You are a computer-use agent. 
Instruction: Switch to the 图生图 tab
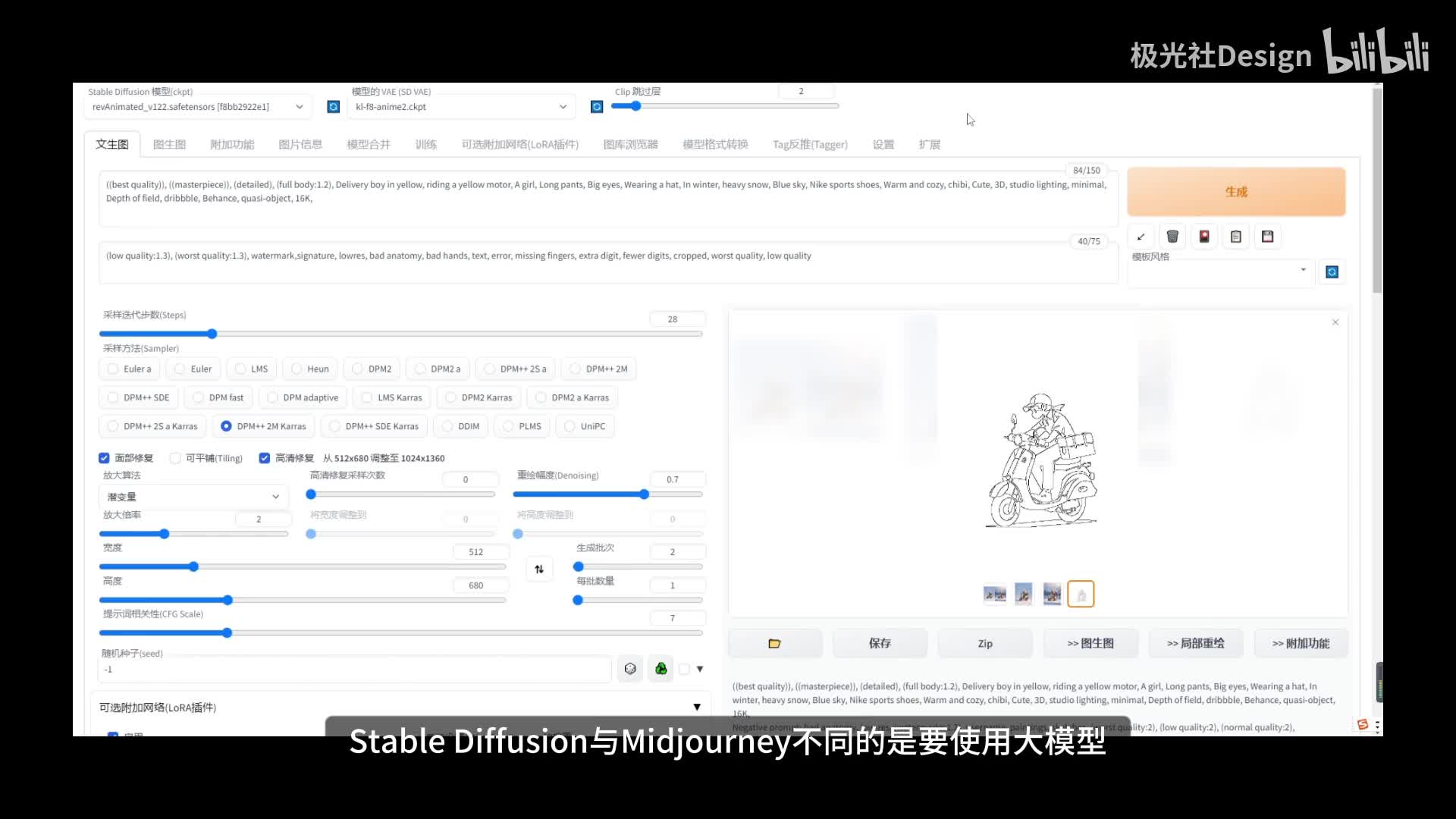(169, 144)
